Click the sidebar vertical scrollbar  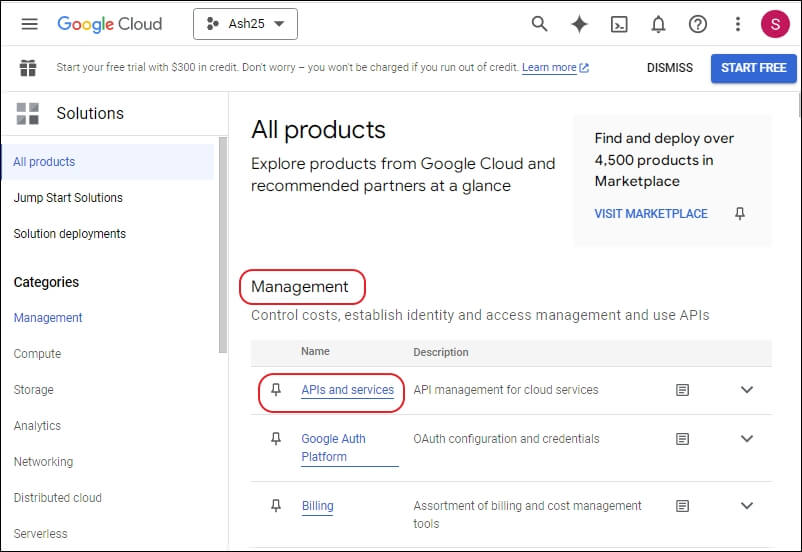tap(222, 245)
